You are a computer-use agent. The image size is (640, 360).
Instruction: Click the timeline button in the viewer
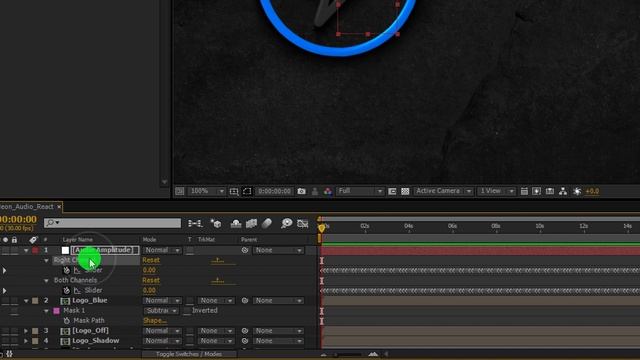click(x=550, y=191)
